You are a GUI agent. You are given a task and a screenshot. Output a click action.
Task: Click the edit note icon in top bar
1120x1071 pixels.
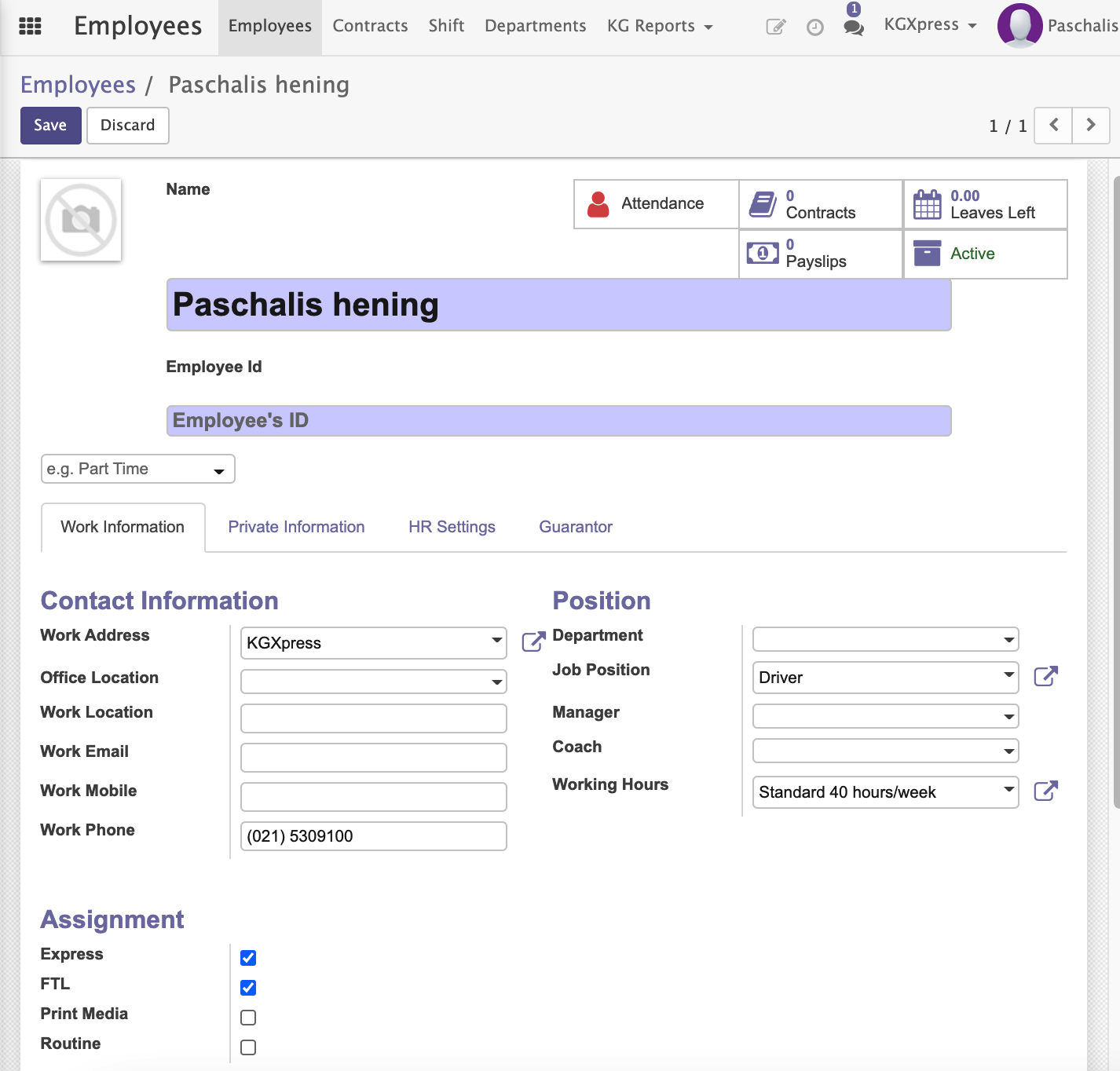pyautogui.click(x=776, y=27)
